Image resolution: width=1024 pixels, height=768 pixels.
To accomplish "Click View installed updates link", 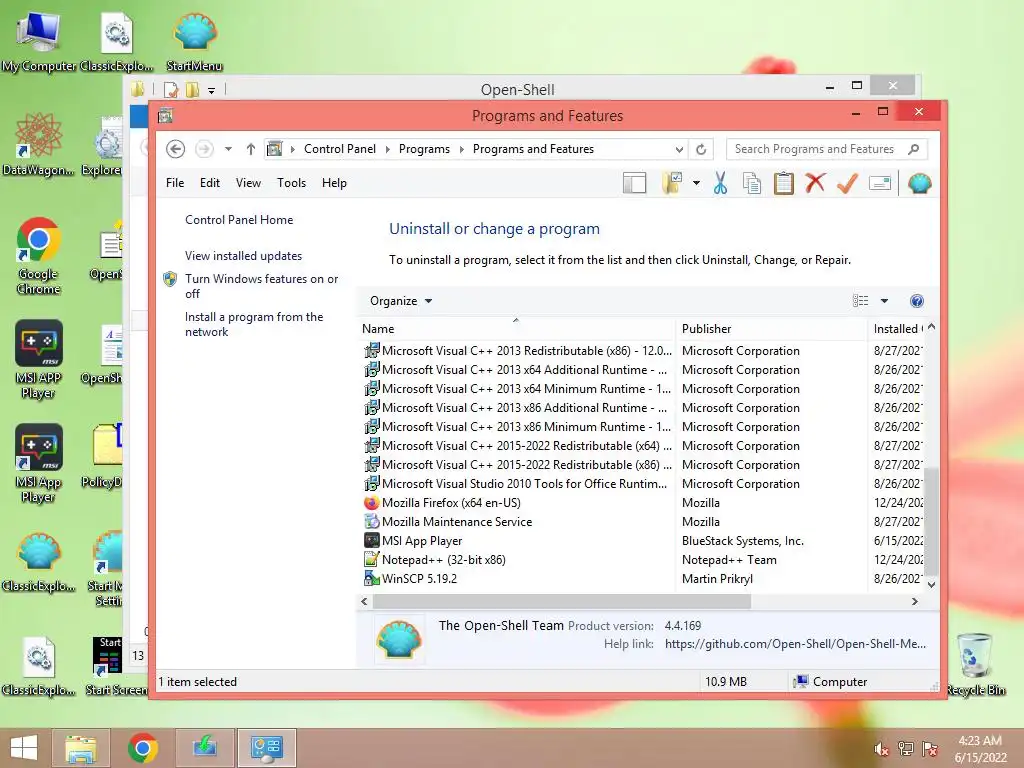I will point(244,256).
